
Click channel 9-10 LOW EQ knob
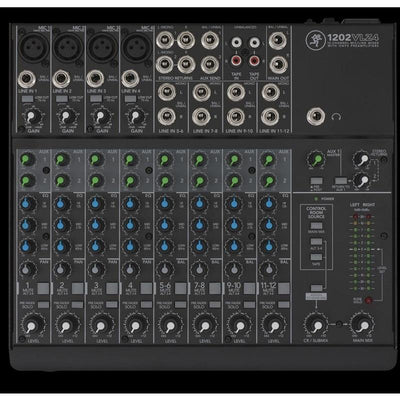(x=233, y=246)
